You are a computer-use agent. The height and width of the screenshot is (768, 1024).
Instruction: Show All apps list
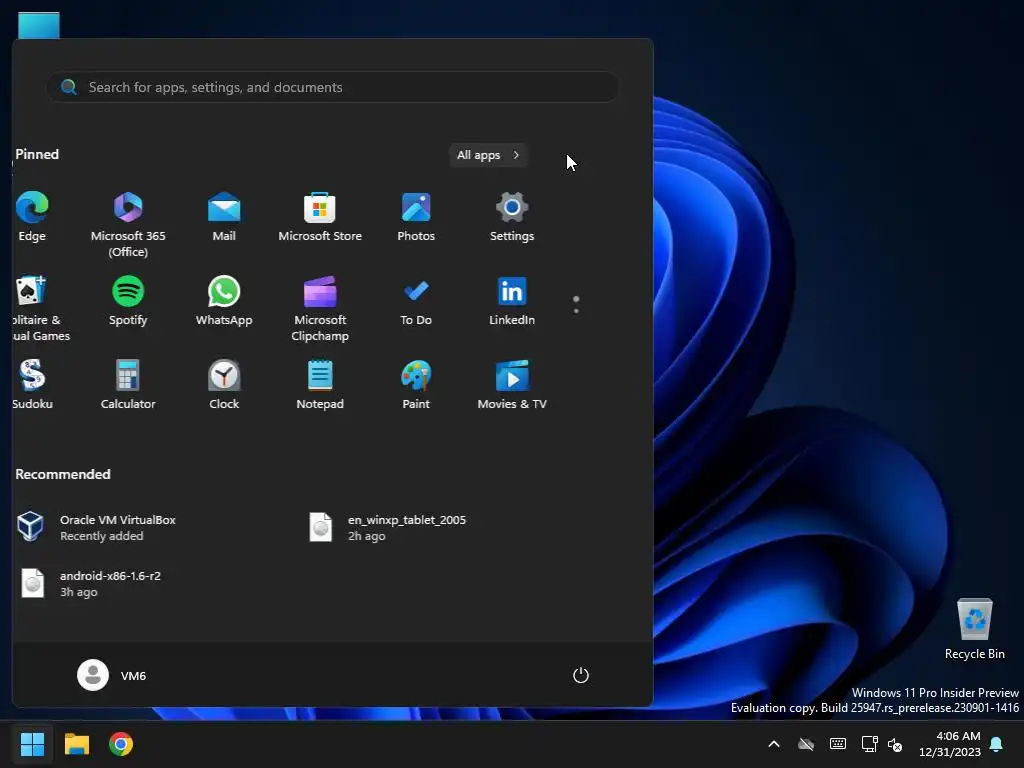[488, 155]
